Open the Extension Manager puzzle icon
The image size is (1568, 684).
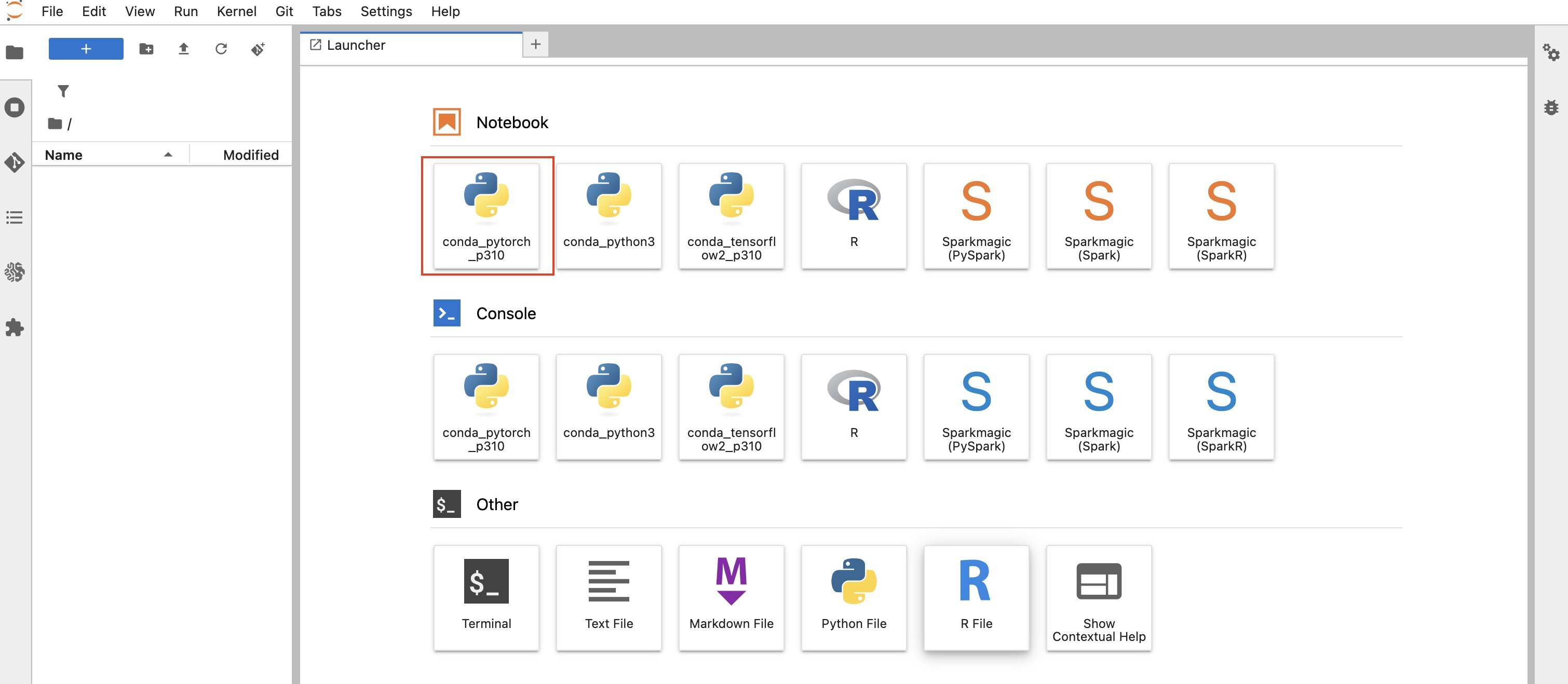click(x=15, y=327)
